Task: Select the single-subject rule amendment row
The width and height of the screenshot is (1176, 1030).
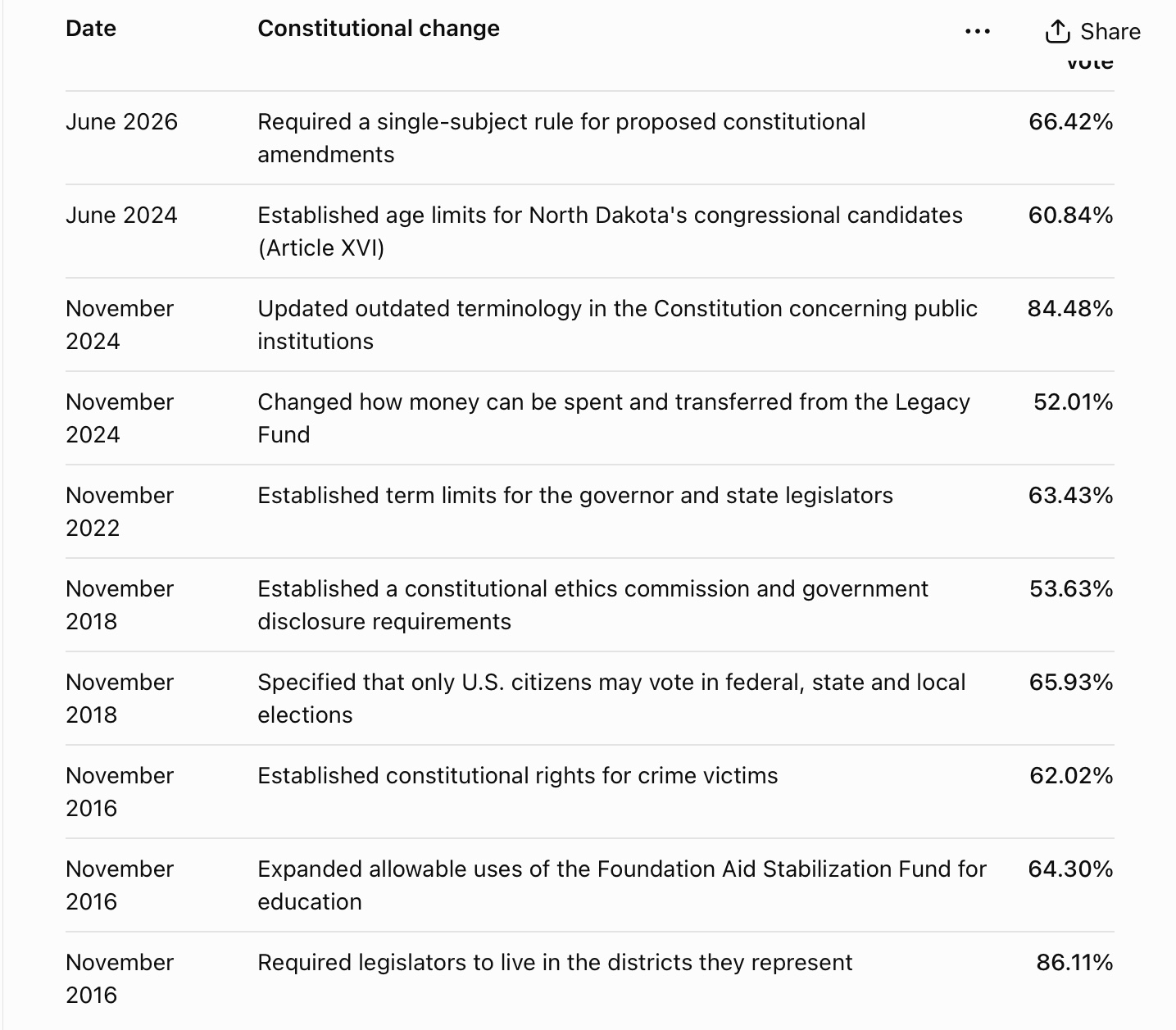Action: point(589,138)
